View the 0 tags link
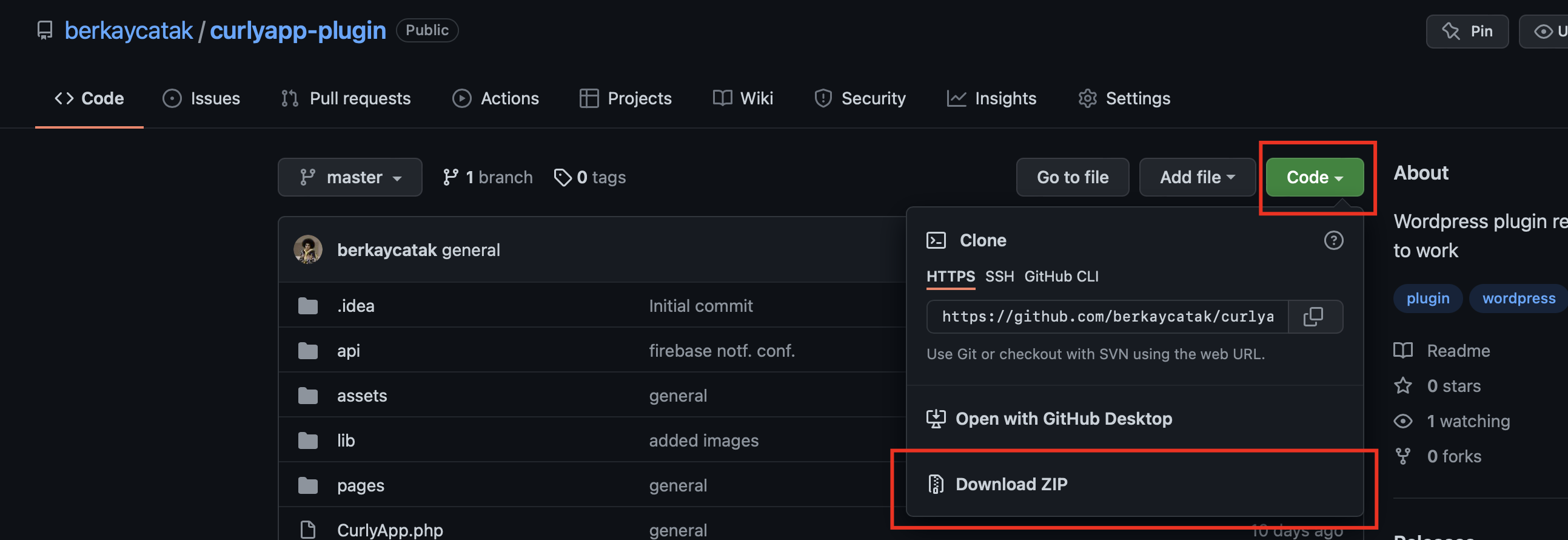Screen dimensions: 1568x540 [x=590, y=177]
